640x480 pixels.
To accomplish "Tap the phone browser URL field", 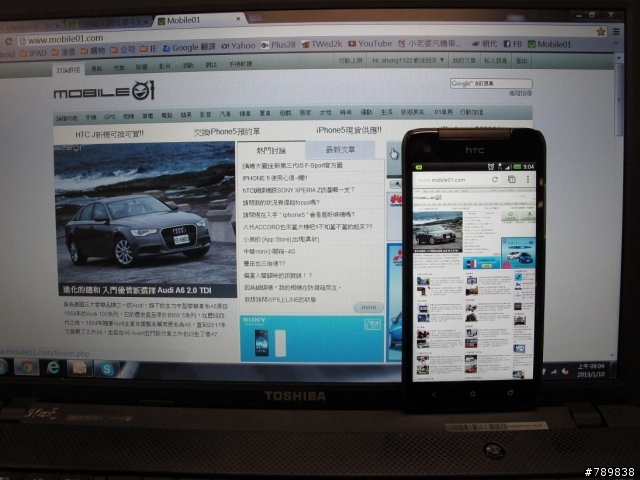I will (x=451, y=180).
